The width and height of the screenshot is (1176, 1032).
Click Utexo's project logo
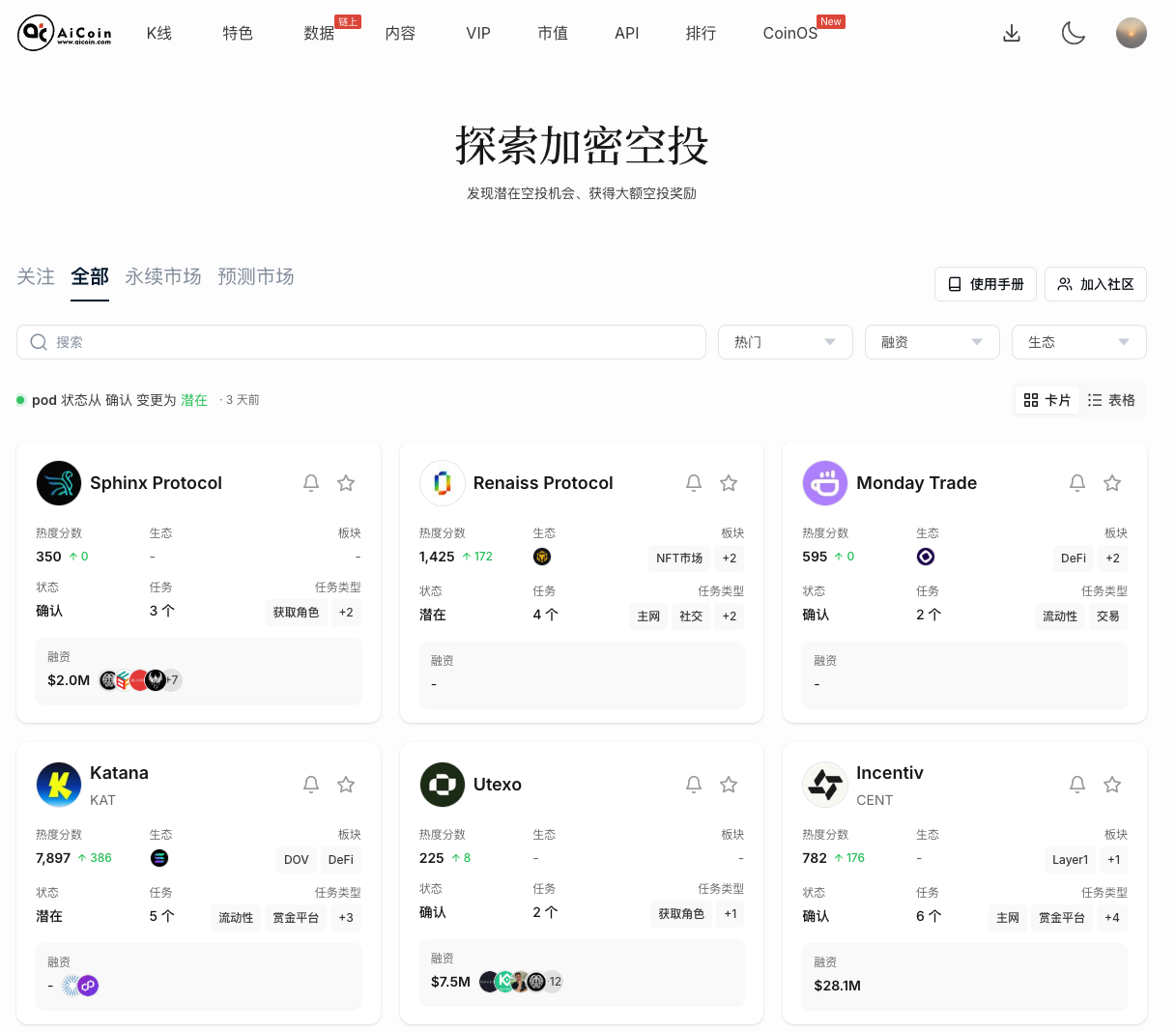click(x=443, y=784)
